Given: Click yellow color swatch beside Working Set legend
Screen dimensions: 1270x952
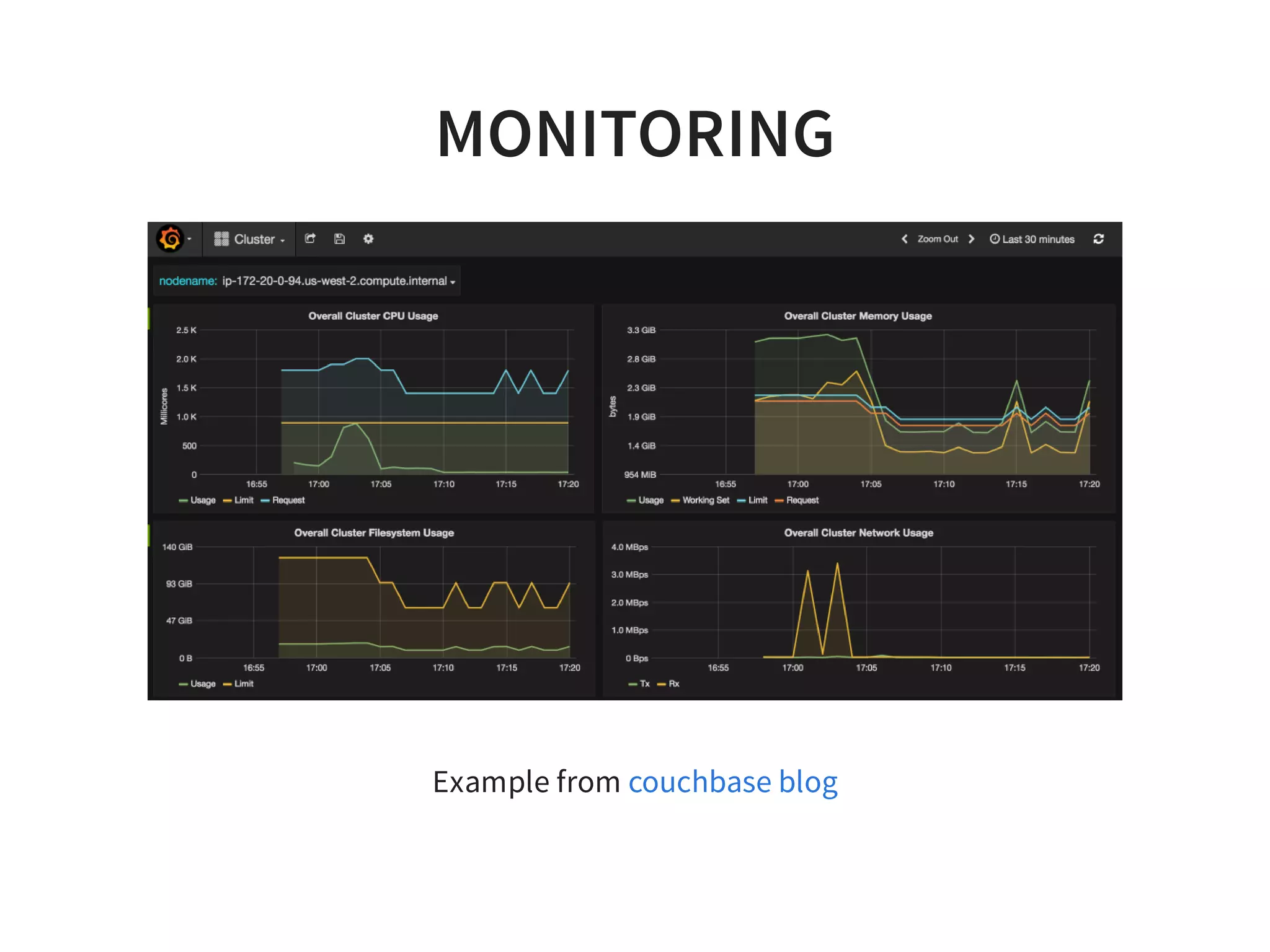Looking at the screenshot, I should [676, 501].
